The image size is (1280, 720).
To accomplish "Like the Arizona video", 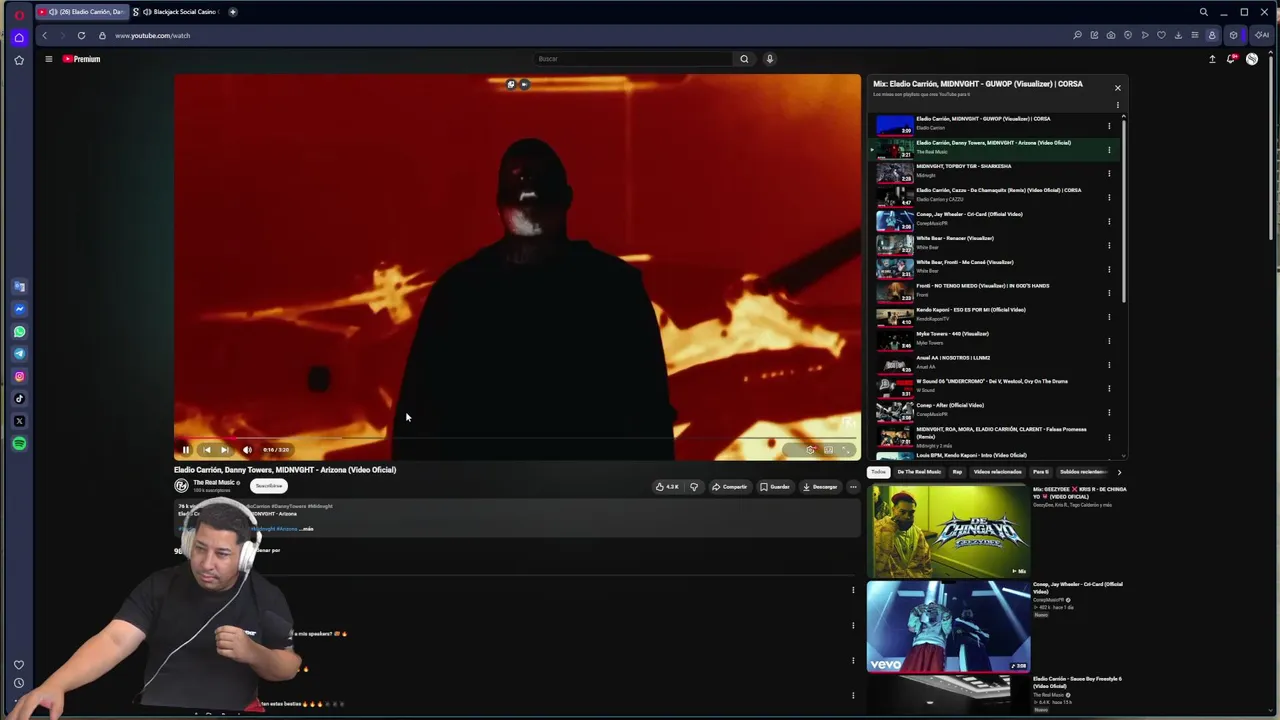I will point(667,487).
